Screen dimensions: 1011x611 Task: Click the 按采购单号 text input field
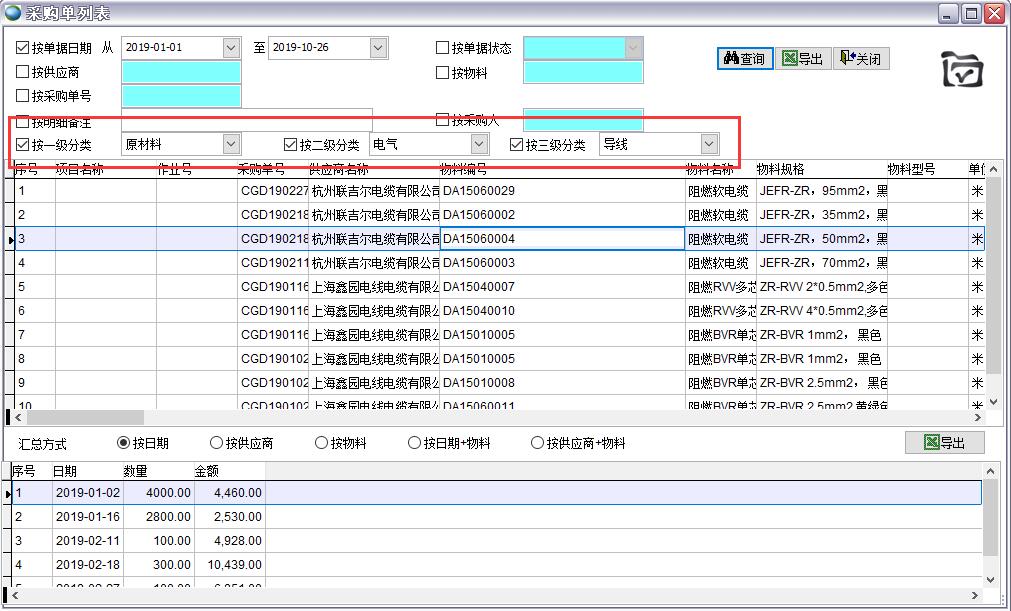tap(181, 96)
